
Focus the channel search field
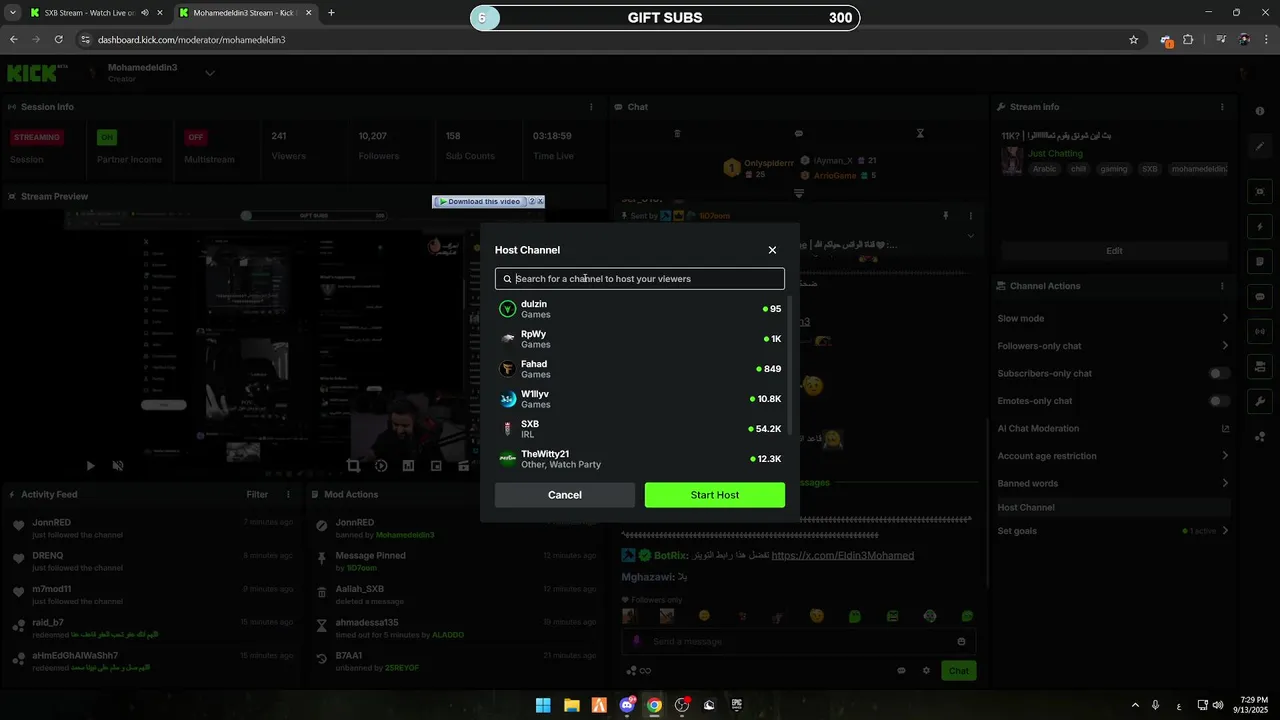tap(640, 279)
